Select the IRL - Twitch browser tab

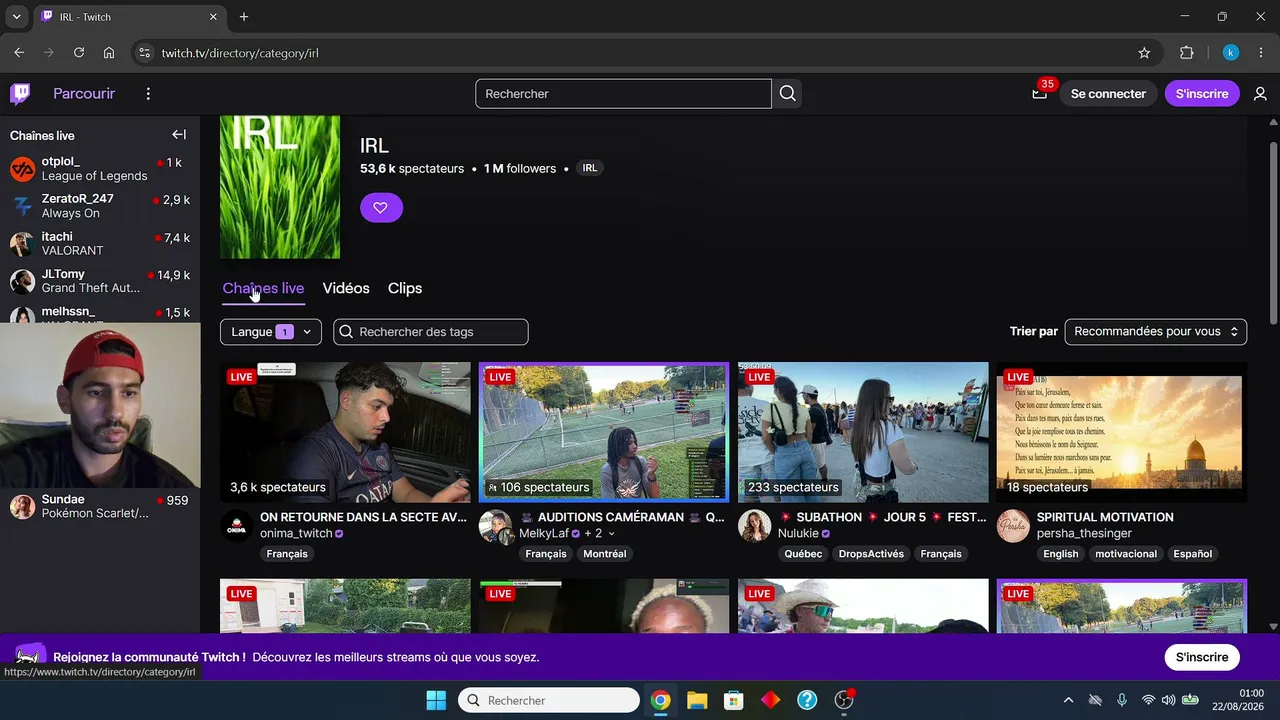(130, 17)
